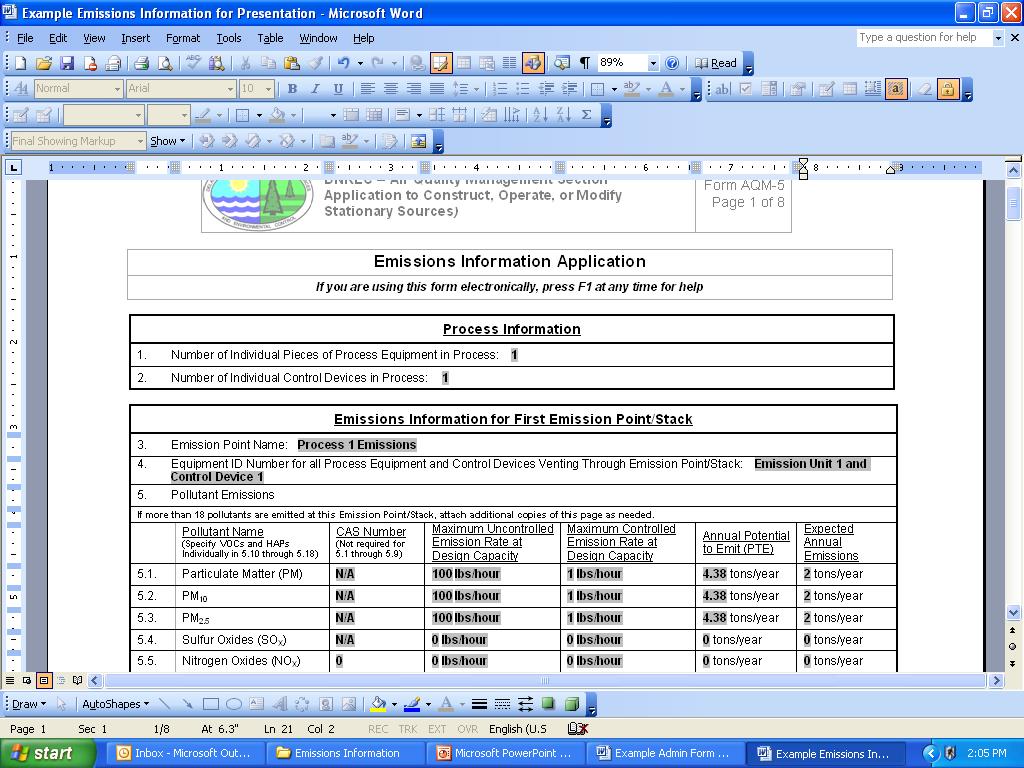Apply Underline formatting

coord(338,89)
